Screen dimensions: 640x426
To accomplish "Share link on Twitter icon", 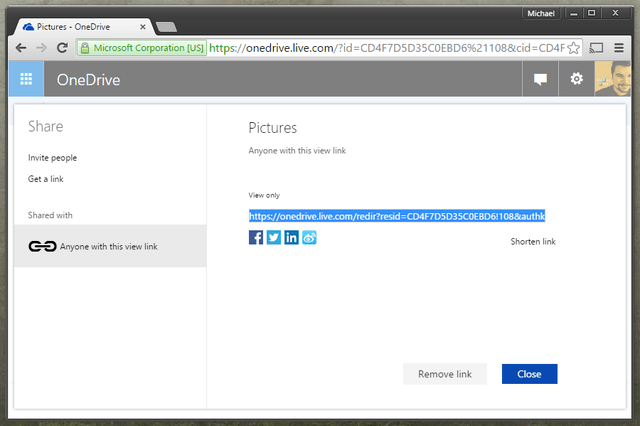I will 273,237.
